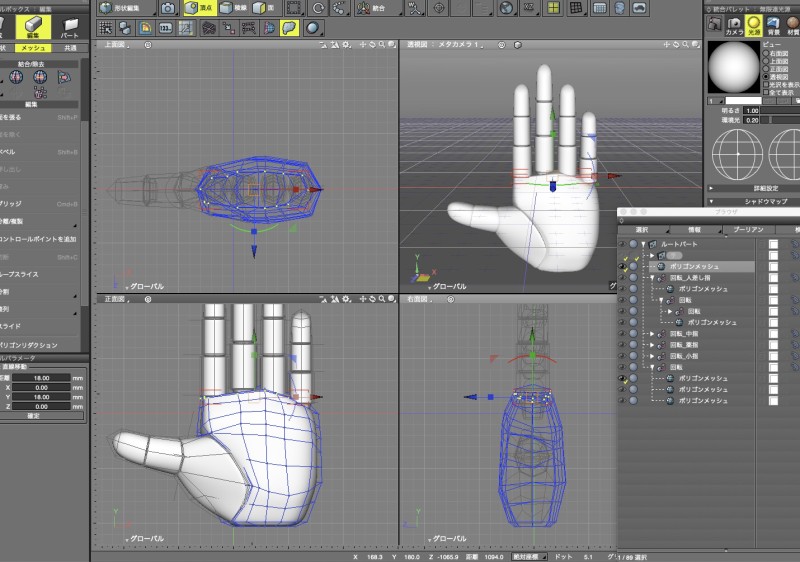
Task: Click the 明るさ value field showing 1.00
Action: coord(751,111)
